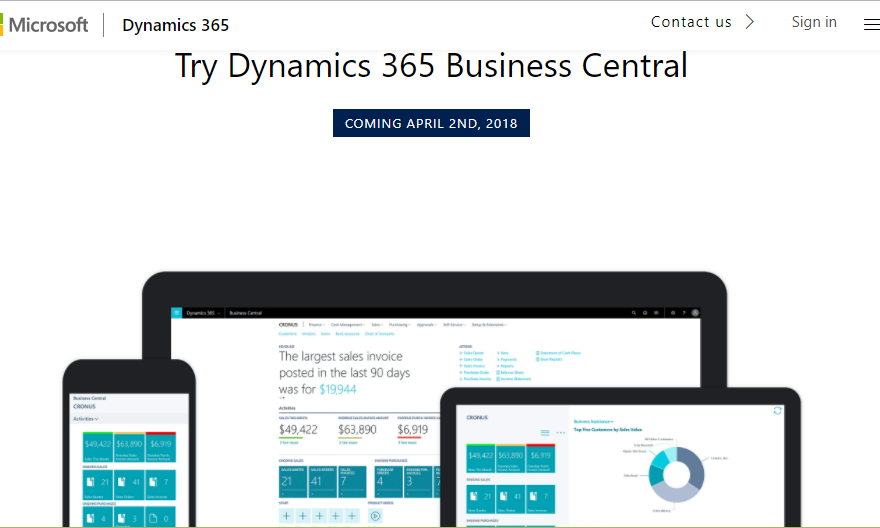This screenshot has width=880, height=528.
Task: Click the donut chart in the laptop mockup
Action: tap(676, 475)
